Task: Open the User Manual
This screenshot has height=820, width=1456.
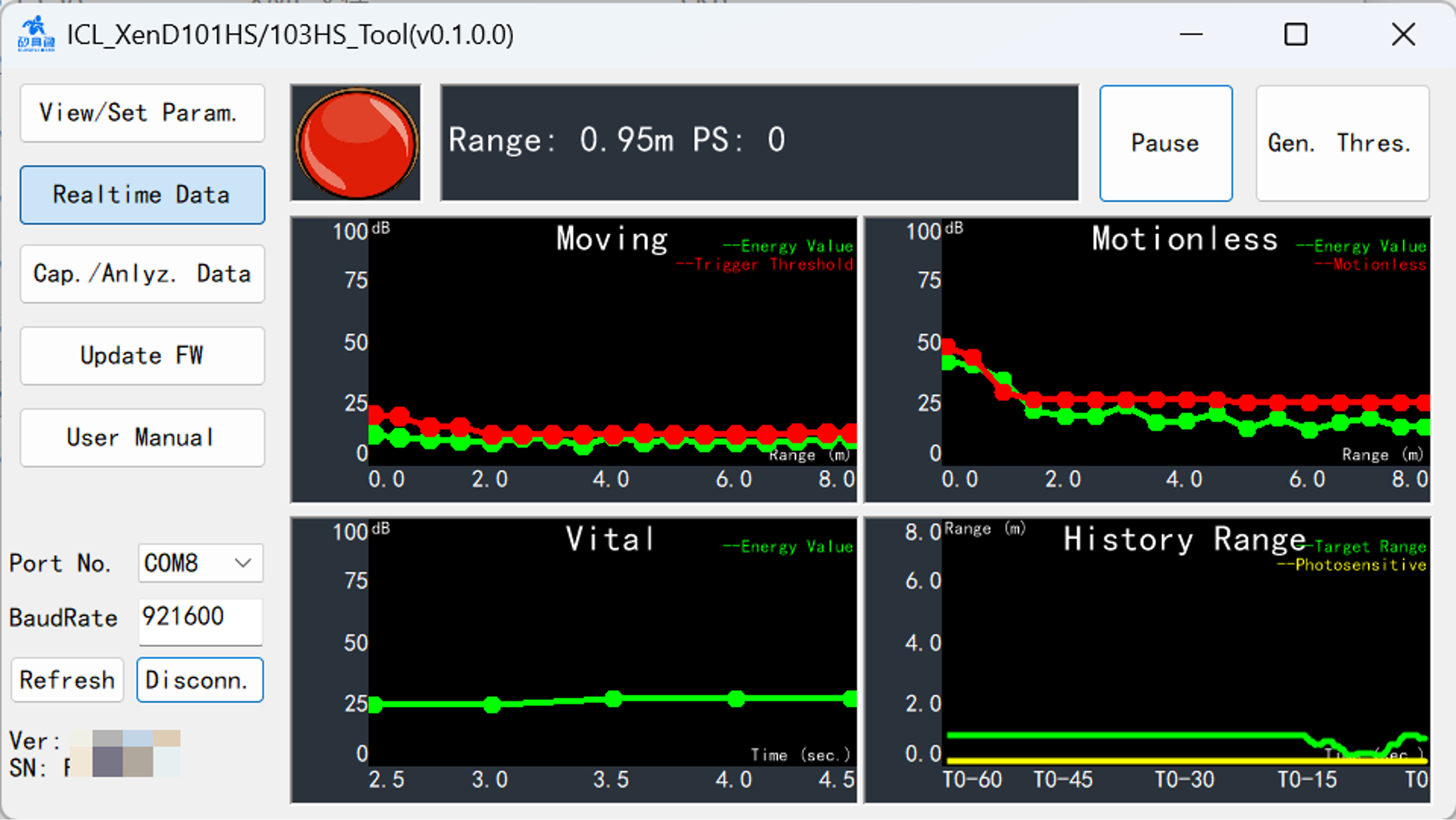Action: coord(142,438)
